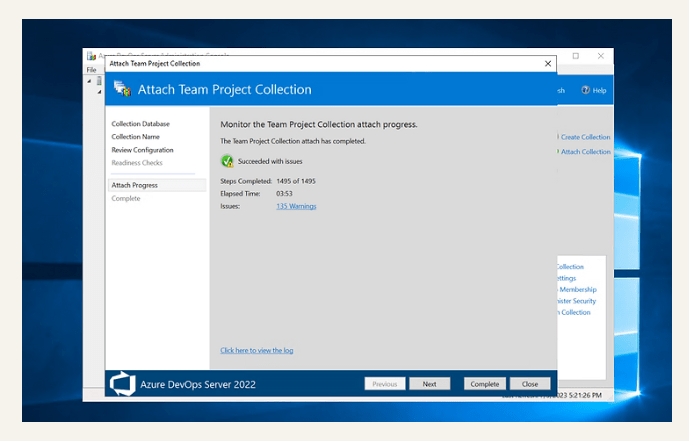The image size is (689, 441).
Task: Open the 135 Warnings issues link
Action: 296,206
